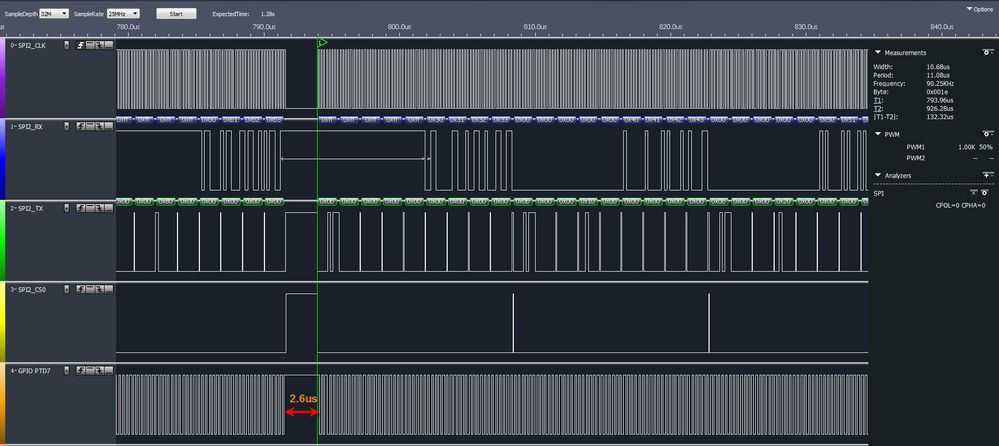Select the T1 timing marker label
Image resolution: width=999 pixels, height=446 pixels.
877,100
